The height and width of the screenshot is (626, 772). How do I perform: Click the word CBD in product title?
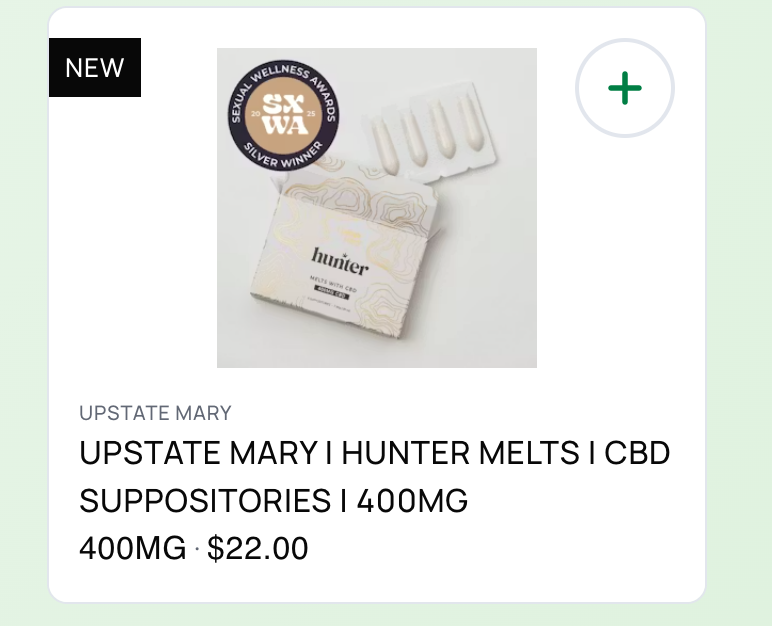[x=637, y=453]
